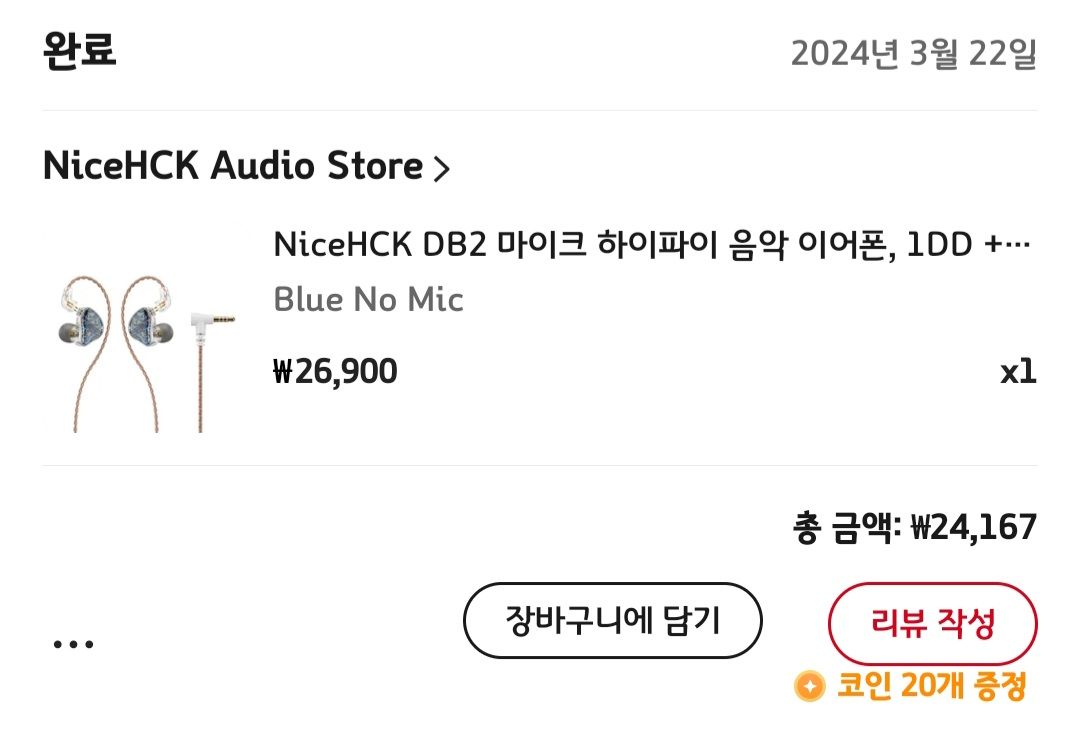Image resolution: width=1080 pixels, height=737 pixels.
Task: Select the Blue No Mic option text
Action: [x=368, y=299]
